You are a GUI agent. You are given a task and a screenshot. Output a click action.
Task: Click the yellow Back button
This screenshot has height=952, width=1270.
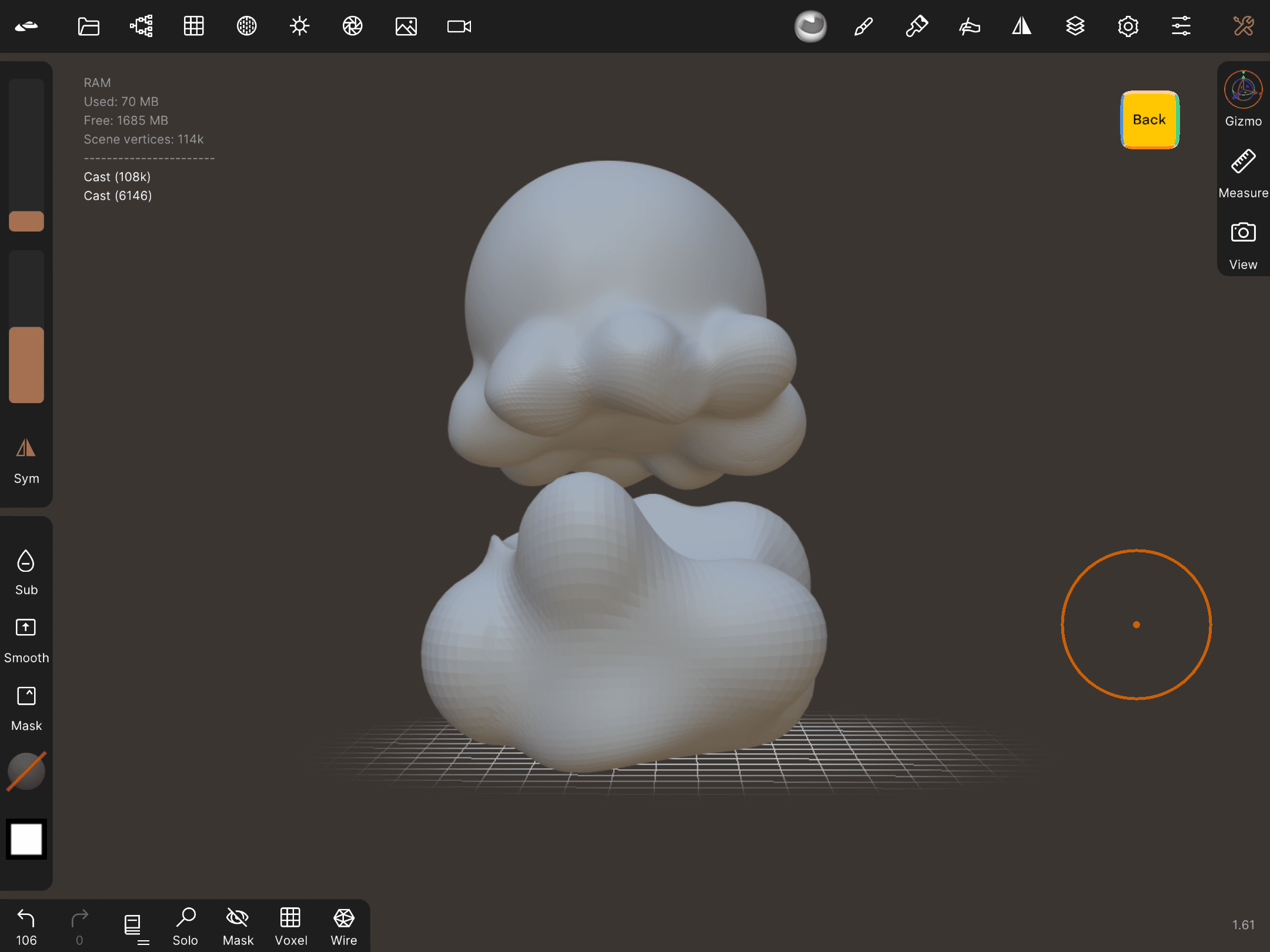1149,120
